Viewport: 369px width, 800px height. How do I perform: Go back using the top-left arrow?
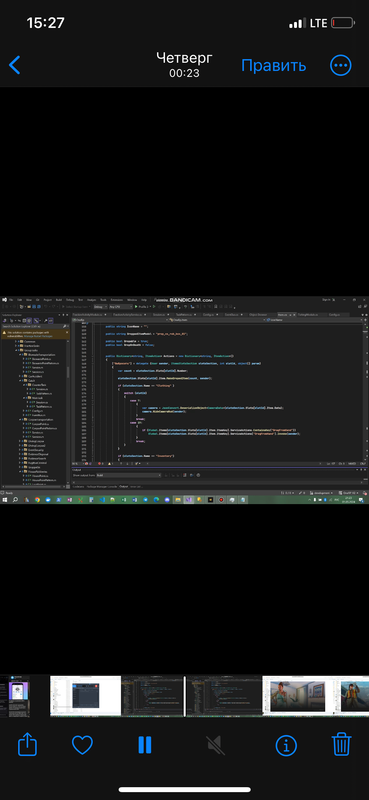pyautogui.click(x=15, y=65)
